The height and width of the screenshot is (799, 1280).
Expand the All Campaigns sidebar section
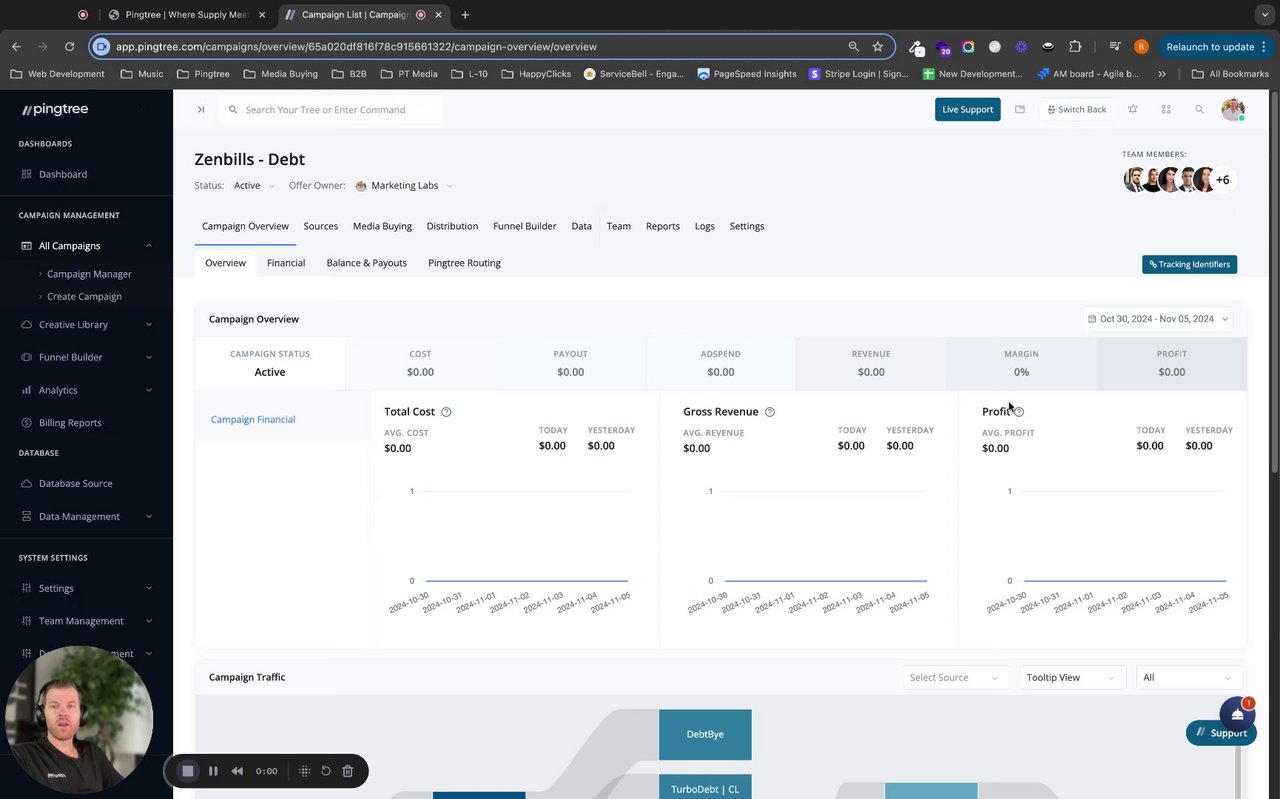(x=86, y=246)
